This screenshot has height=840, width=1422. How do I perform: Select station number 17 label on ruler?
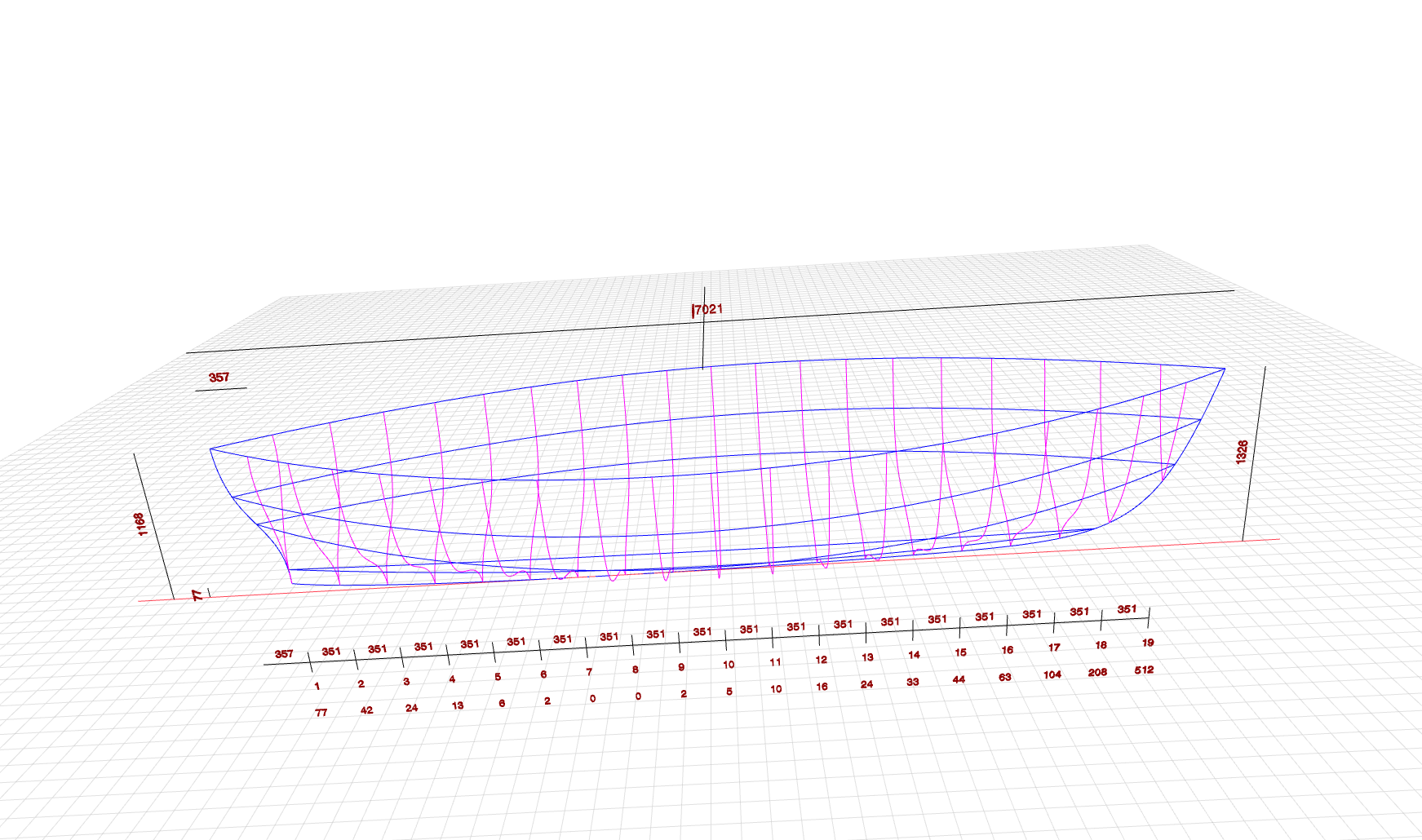point(1054,648)
